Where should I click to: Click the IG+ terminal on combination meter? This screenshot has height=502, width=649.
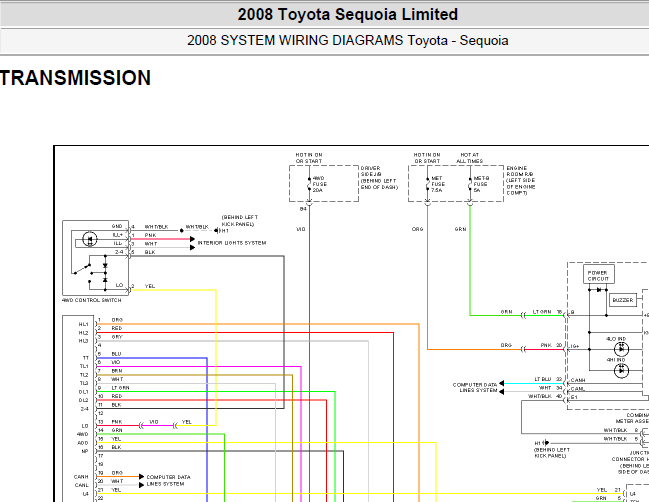(x=575, y=346)
